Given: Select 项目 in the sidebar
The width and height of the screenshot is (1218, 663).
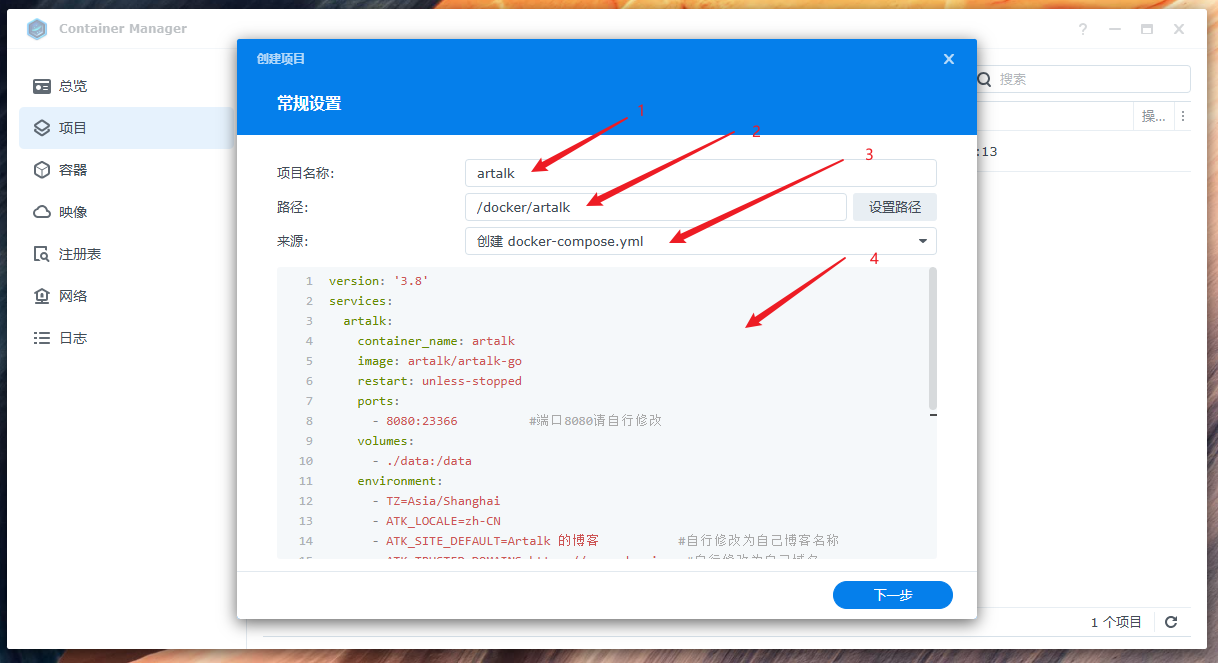Looking at the screenshot, I should [x=126, y=128].
